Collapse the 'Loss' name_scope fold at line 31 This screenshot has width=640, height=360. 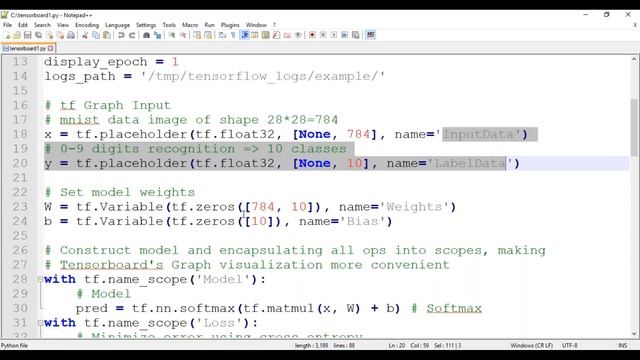coord(40,323)
